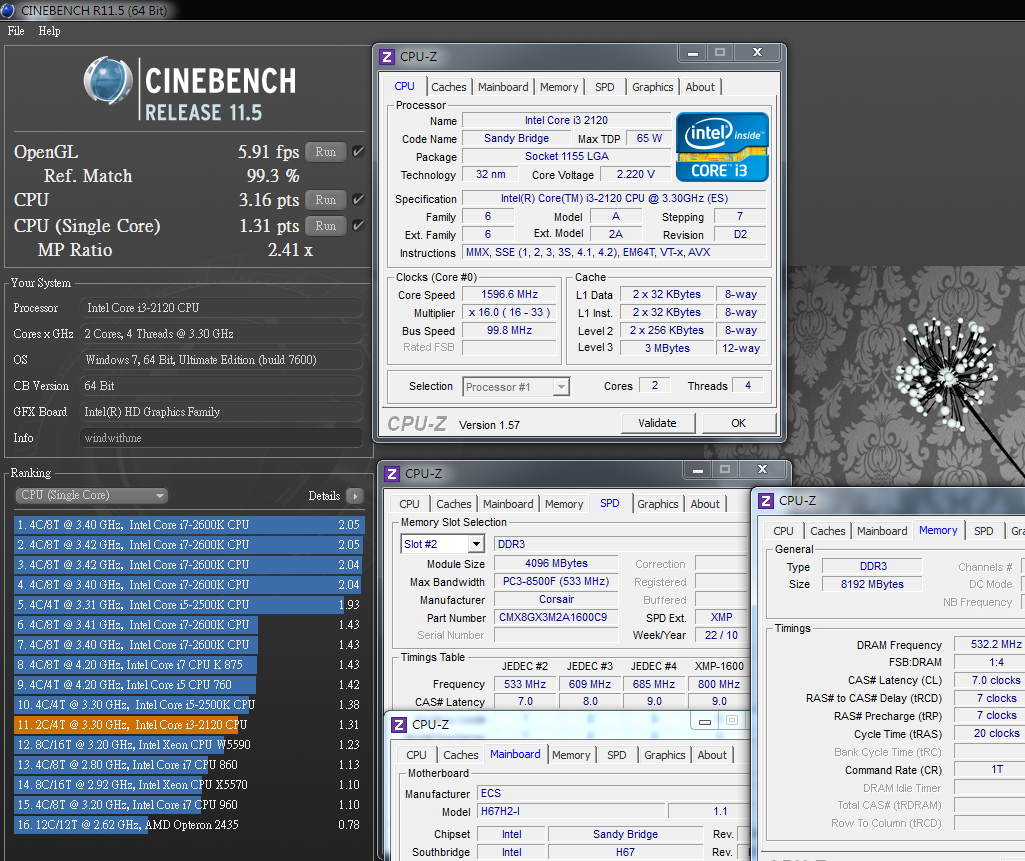The image size is (1025, 861).
Task: Select Graphics tab in SPD CPU-Z window
Action: tap(658, 504)
